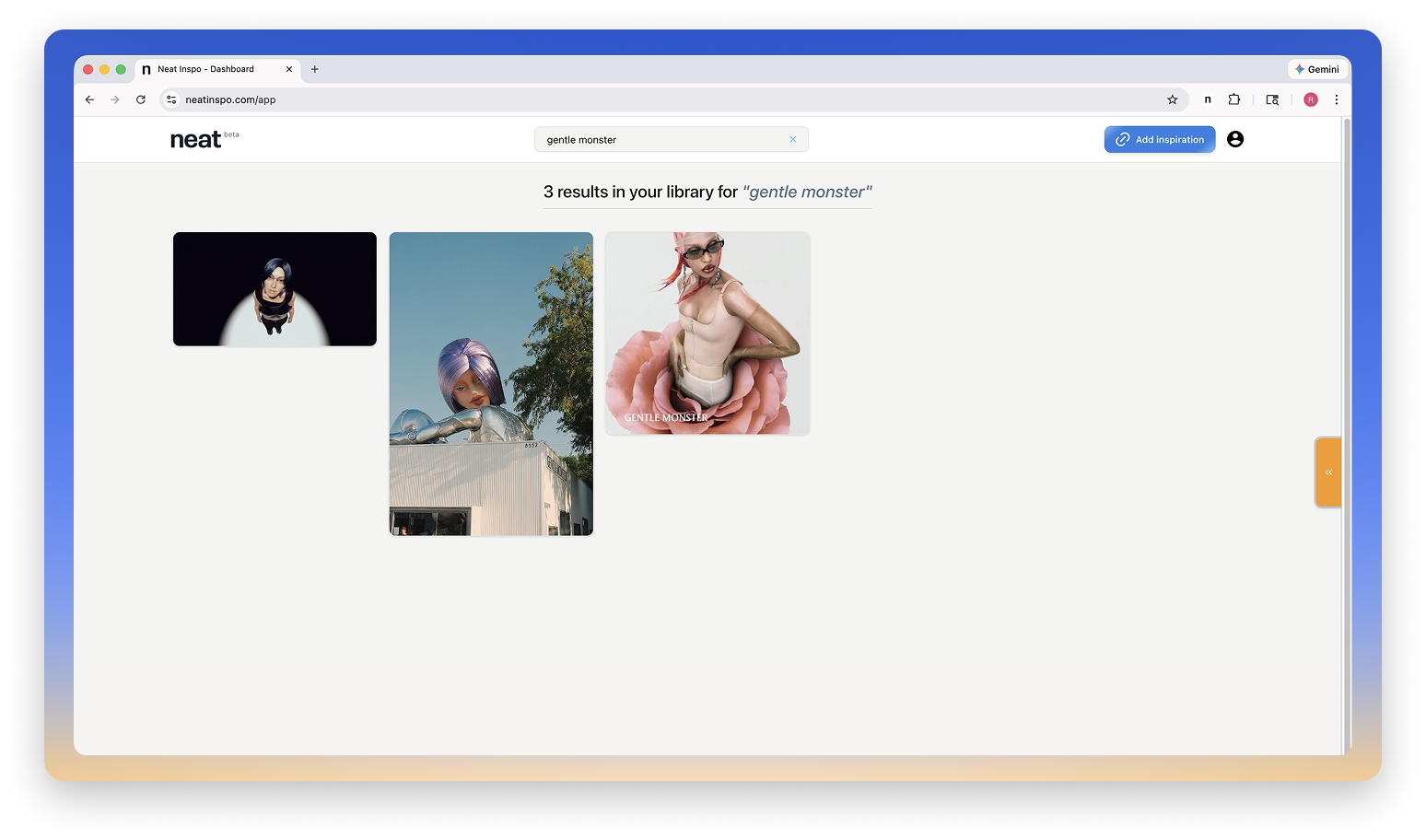This screenshot has height=840, width=1426.
Task: Click the page vertical scrollbar
Action: click(1346, 436)
